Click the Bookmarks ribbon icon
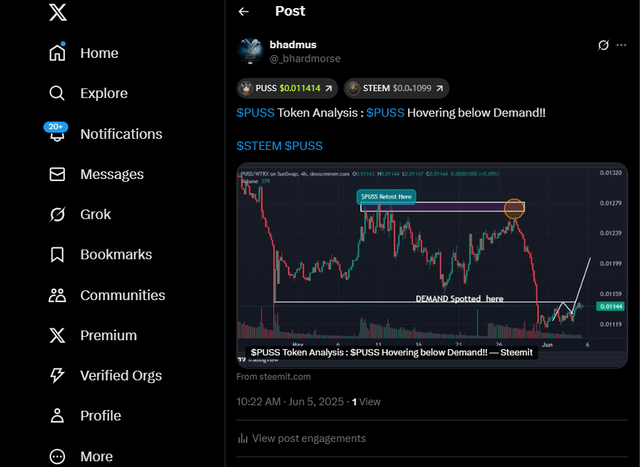This screenshot has height=467, width=640. point(57,254)
